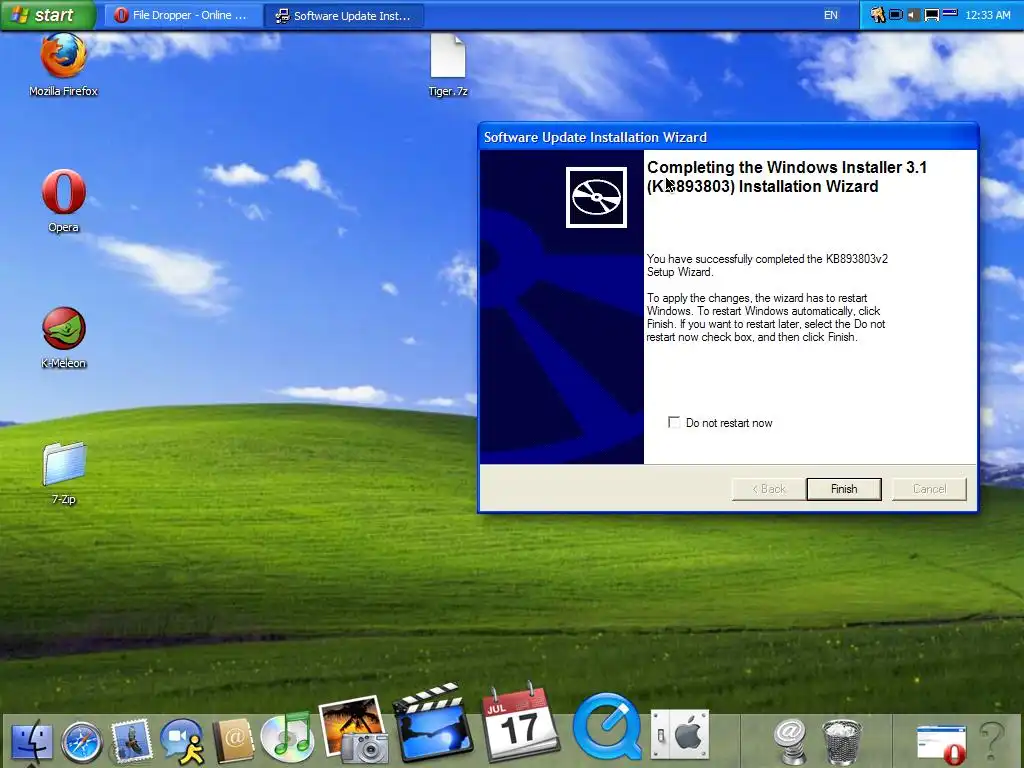
Task: Open QuickTime Player icon in dock
Action: 607,727
